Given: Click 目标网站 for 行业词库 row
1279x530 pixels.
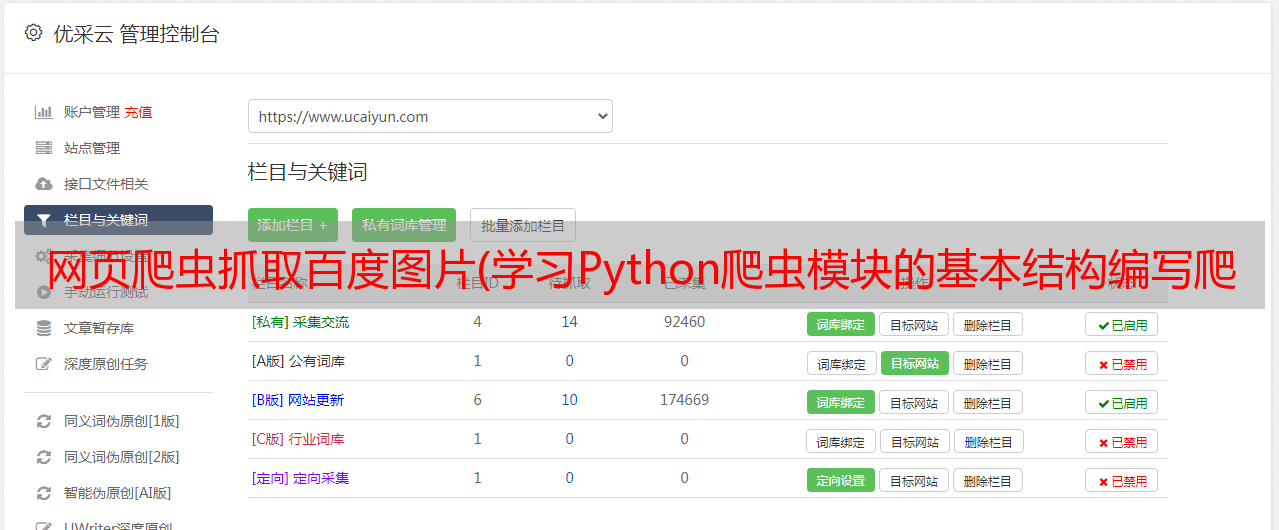Looking at the screenshot, I should 914,441.
